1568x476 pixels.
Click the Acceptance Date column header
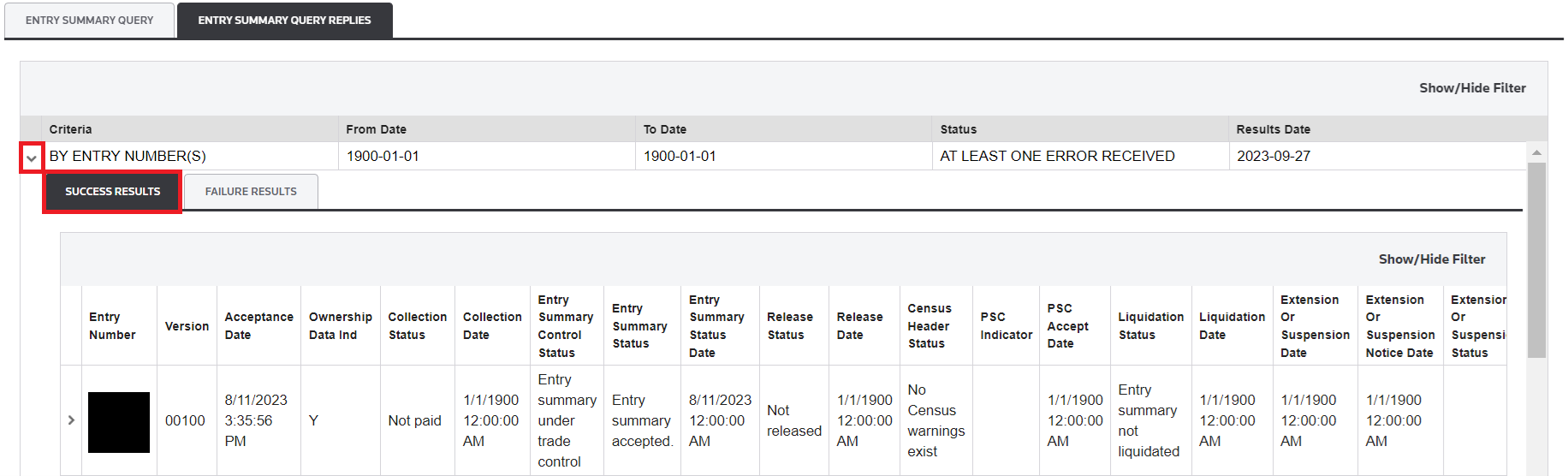coord(258,326)
